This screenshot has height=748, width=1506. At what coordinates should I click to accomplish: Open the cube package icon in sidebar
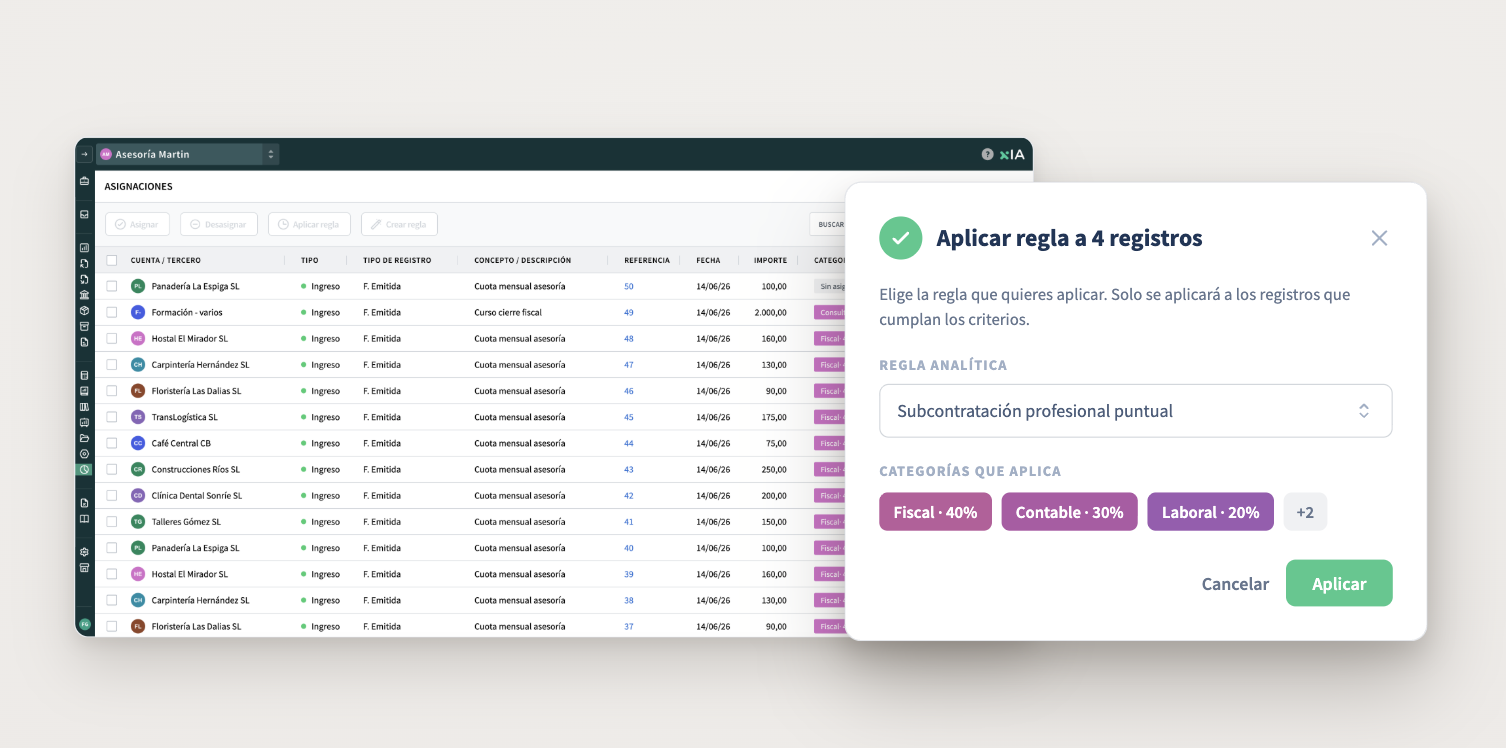click(85, 310)
